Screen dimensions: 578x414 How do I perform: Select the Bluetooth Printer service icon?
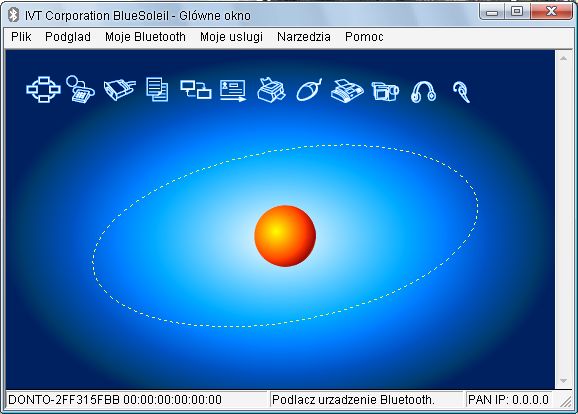[x=271, y=90]
